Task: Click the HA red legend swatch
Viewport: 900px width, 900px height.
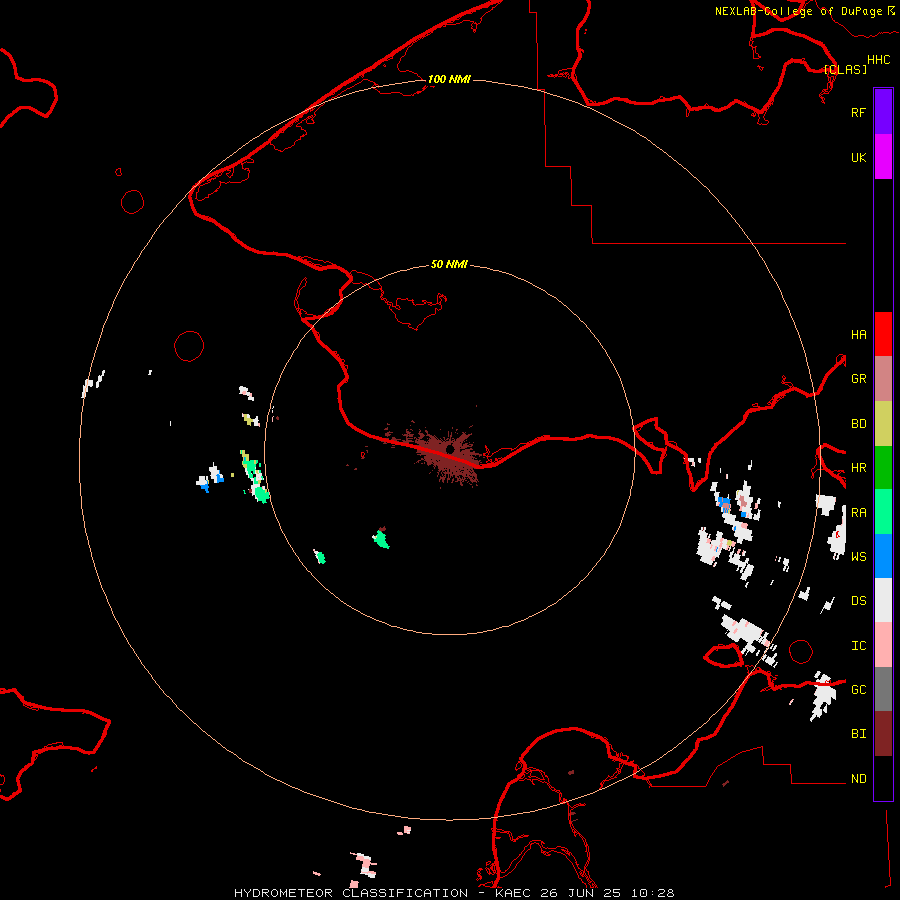Action: coord(883,334)
